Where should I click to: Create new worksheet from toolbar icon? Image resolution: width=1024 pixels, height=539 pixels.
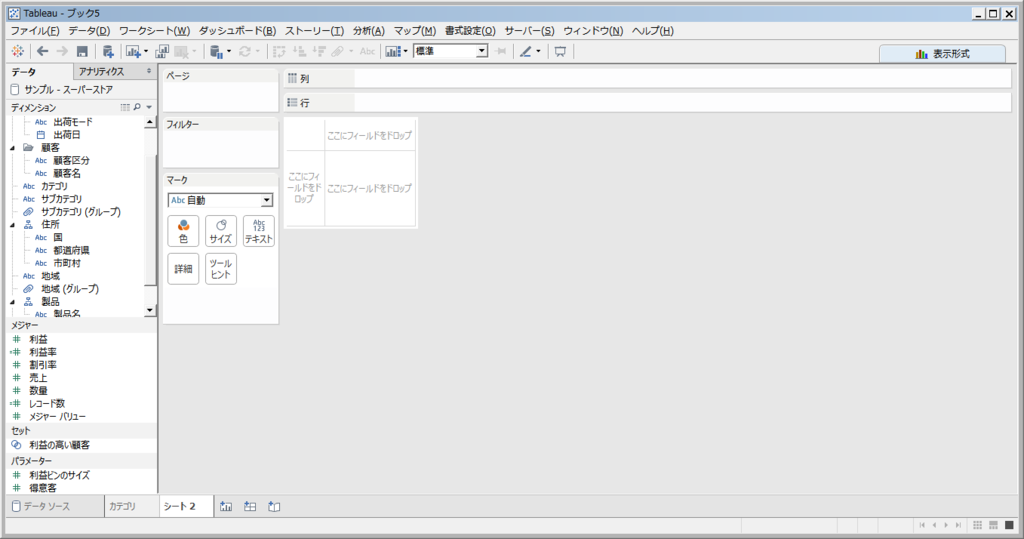133,51
